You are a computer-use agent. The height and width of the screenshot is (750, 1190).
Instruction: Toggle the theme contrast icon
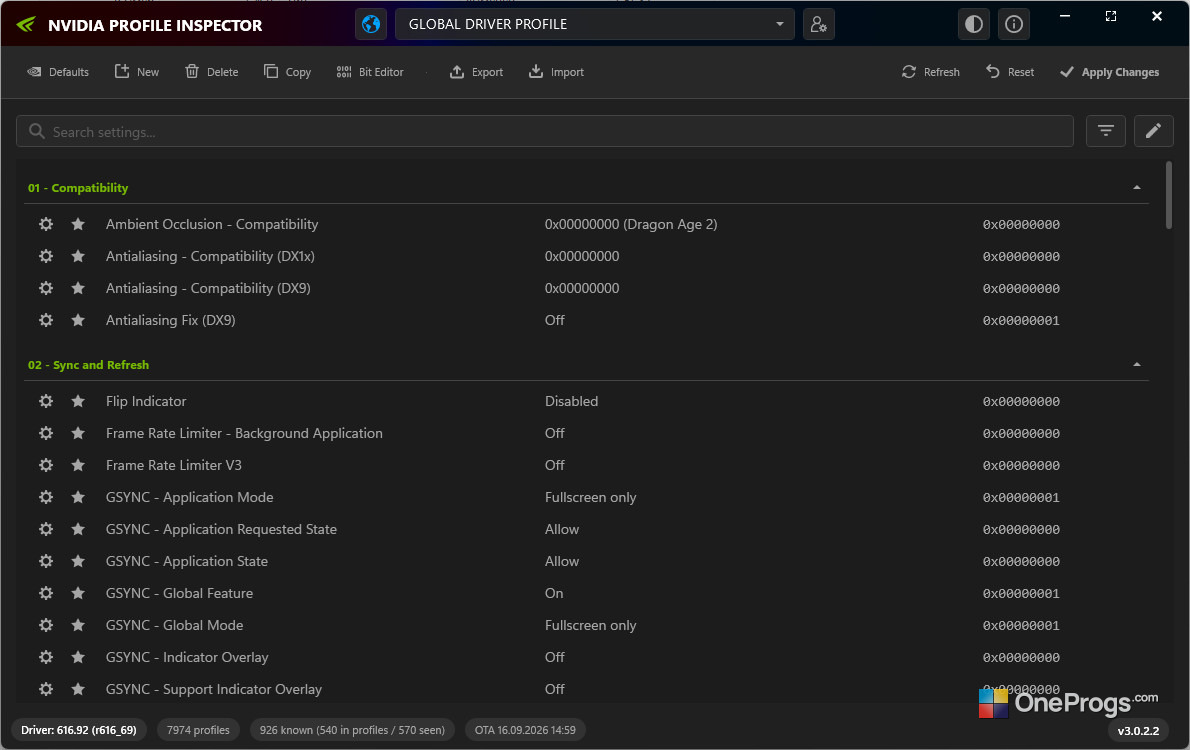974,24
